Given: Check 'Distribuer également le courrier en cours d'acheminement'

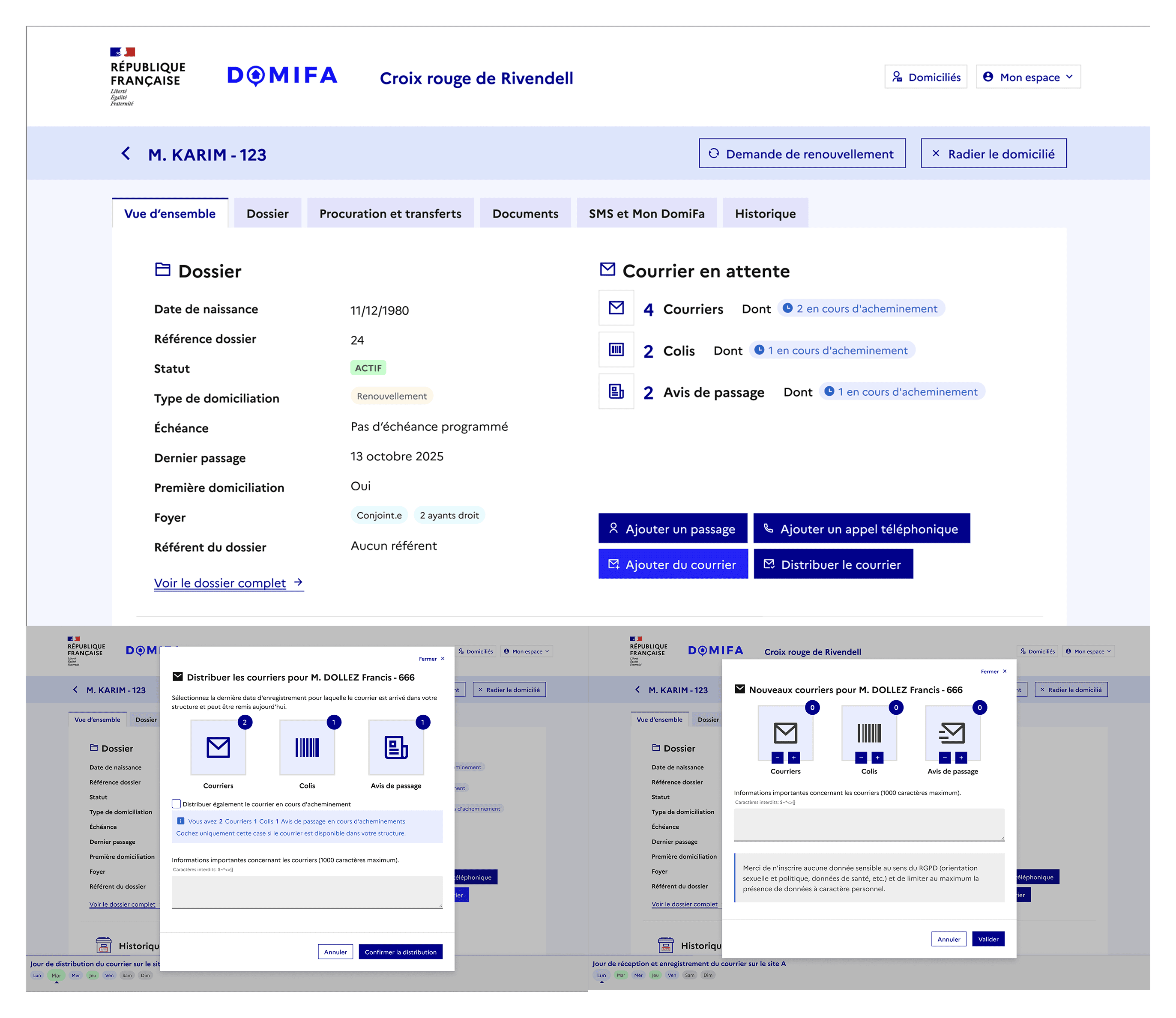Looking at the screenshot, I should point(176,803).
